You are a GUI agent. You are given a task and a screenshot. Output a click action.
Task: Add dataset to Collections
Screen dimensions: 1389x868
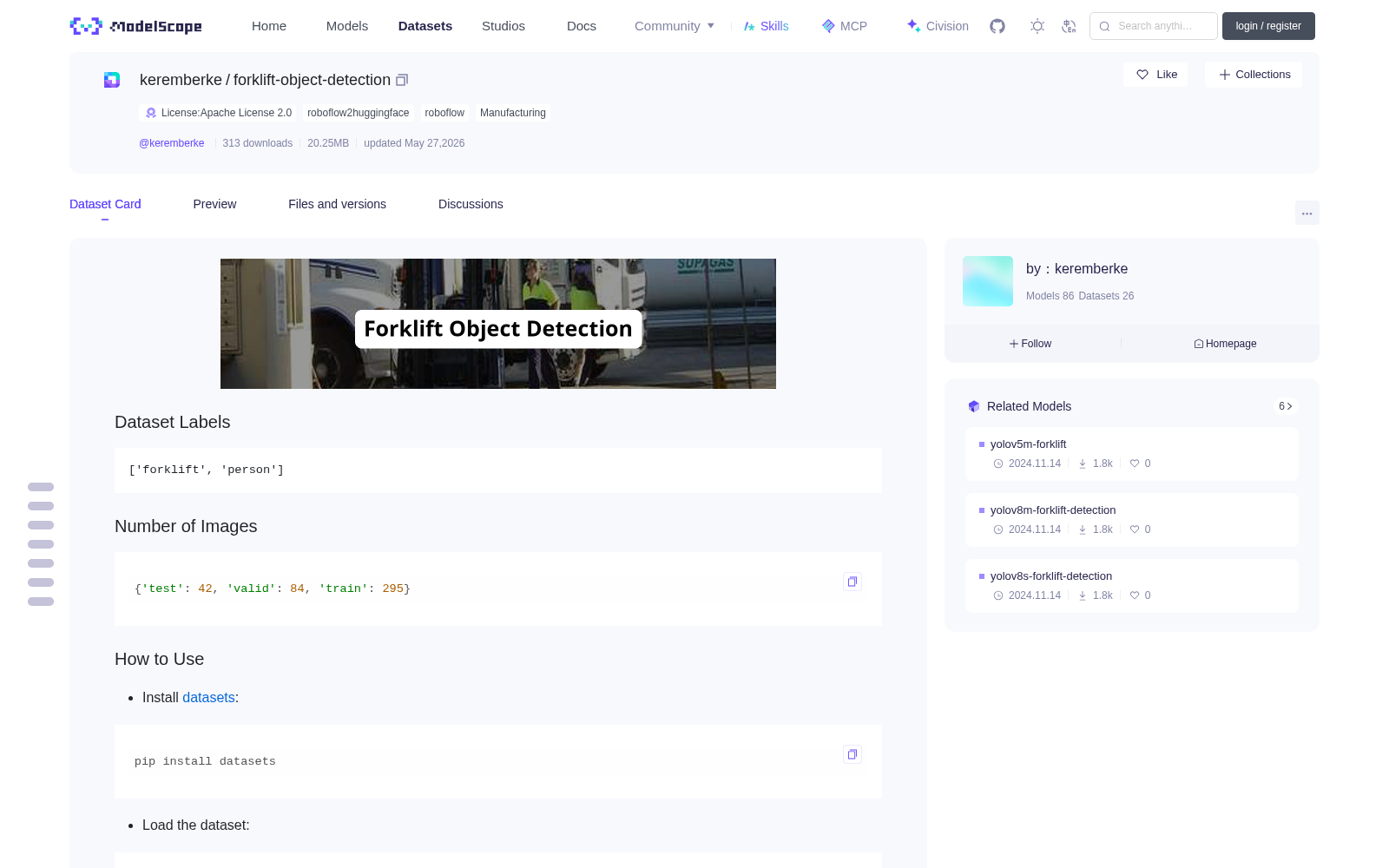1254,75
